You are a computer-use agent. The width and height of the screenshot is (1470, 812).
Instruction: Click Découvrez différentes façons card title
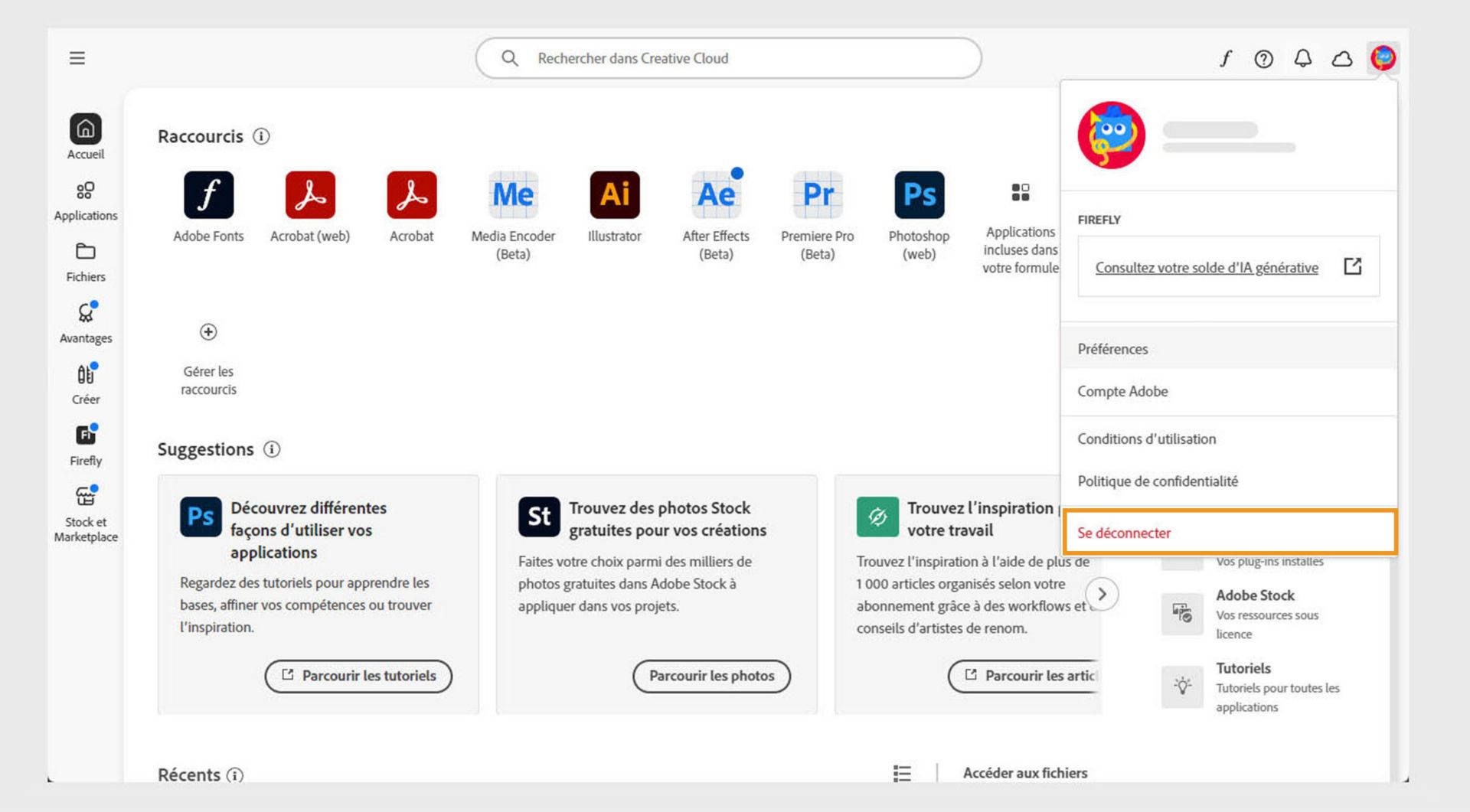309,530
